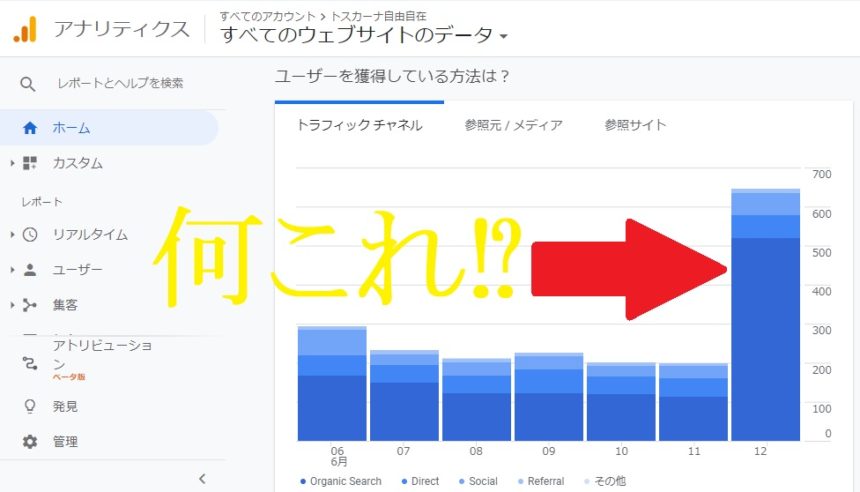The width and height of the screenshot is (860, 492).
Task: Click the Google Analytics logo icon
Action: coord(25,29)
